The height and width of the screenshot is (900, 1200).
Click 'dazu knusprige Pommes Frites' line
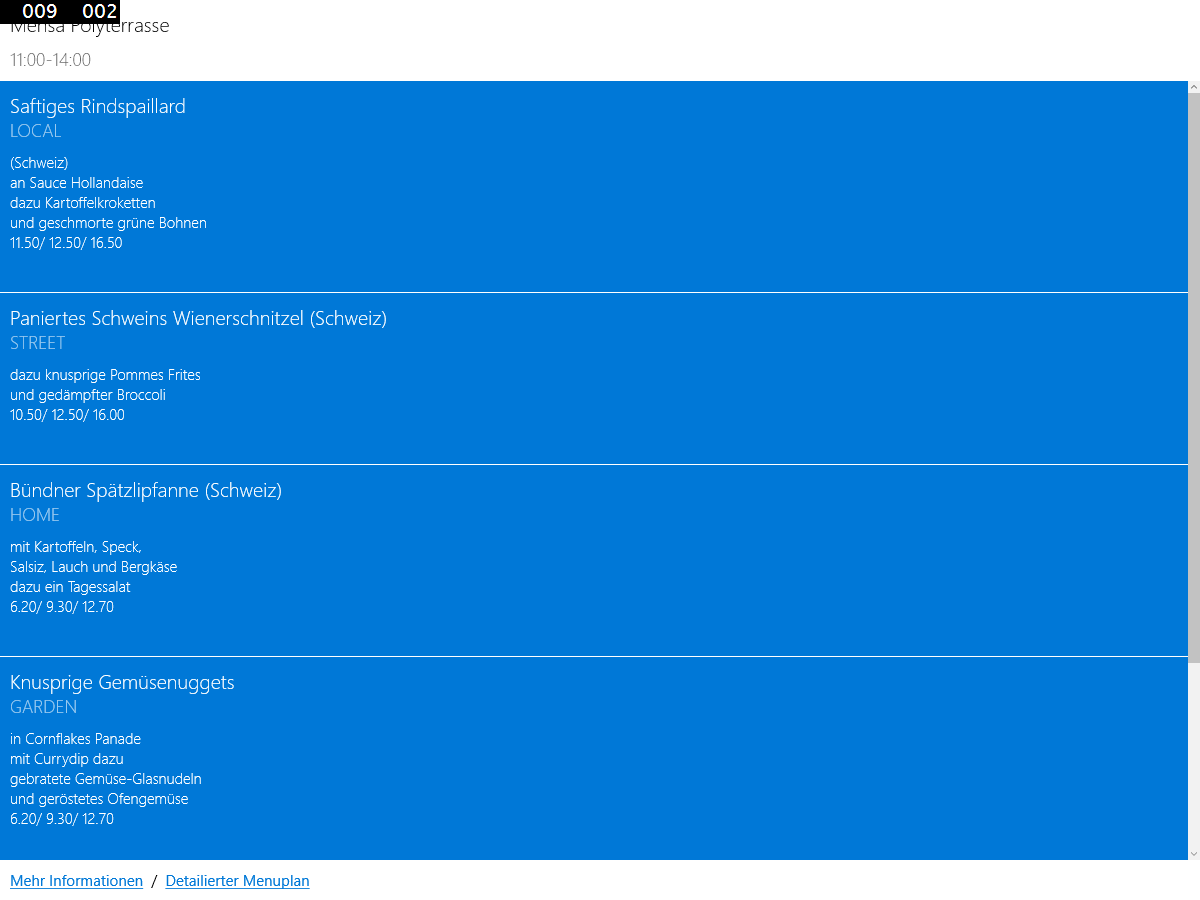pos(105,375)
